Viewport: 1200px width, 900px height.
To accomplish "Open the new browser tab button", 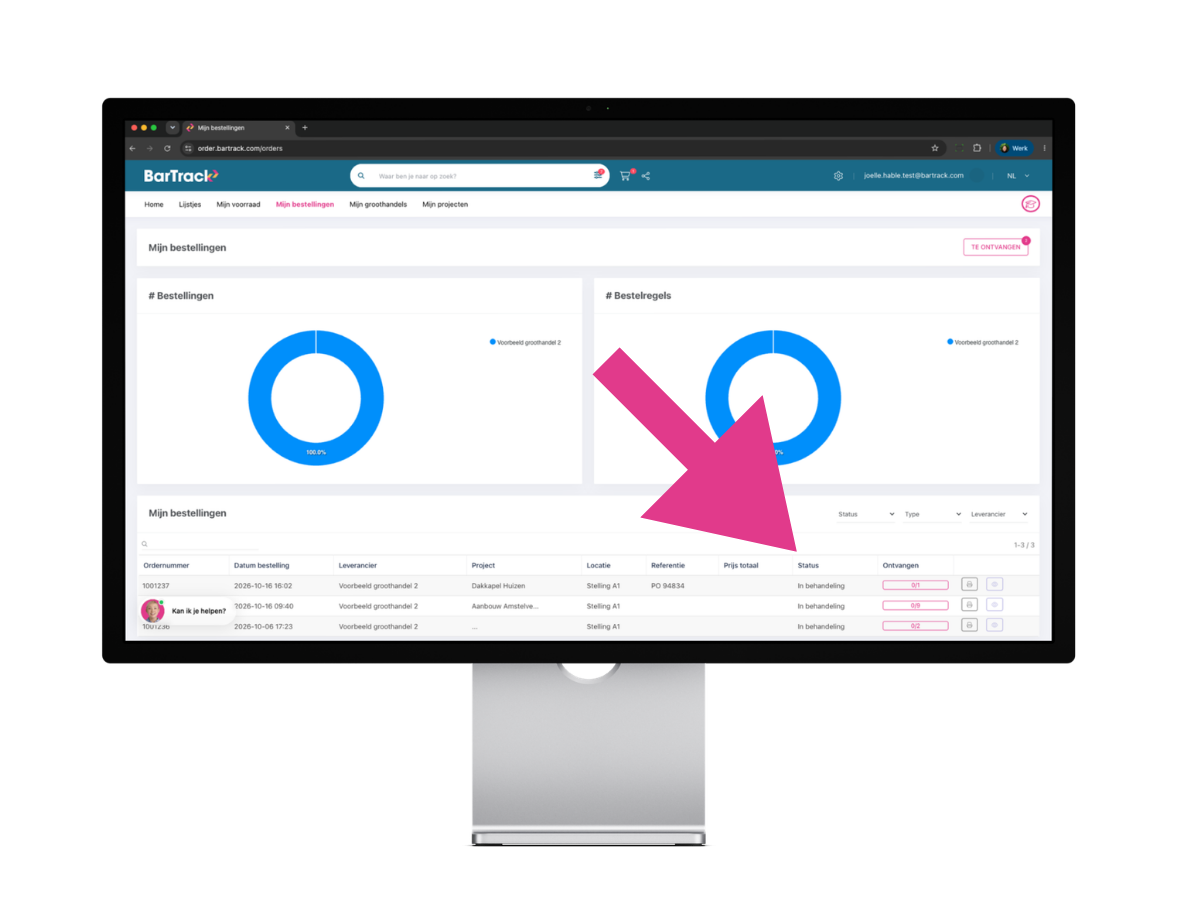I will point(305,128).
